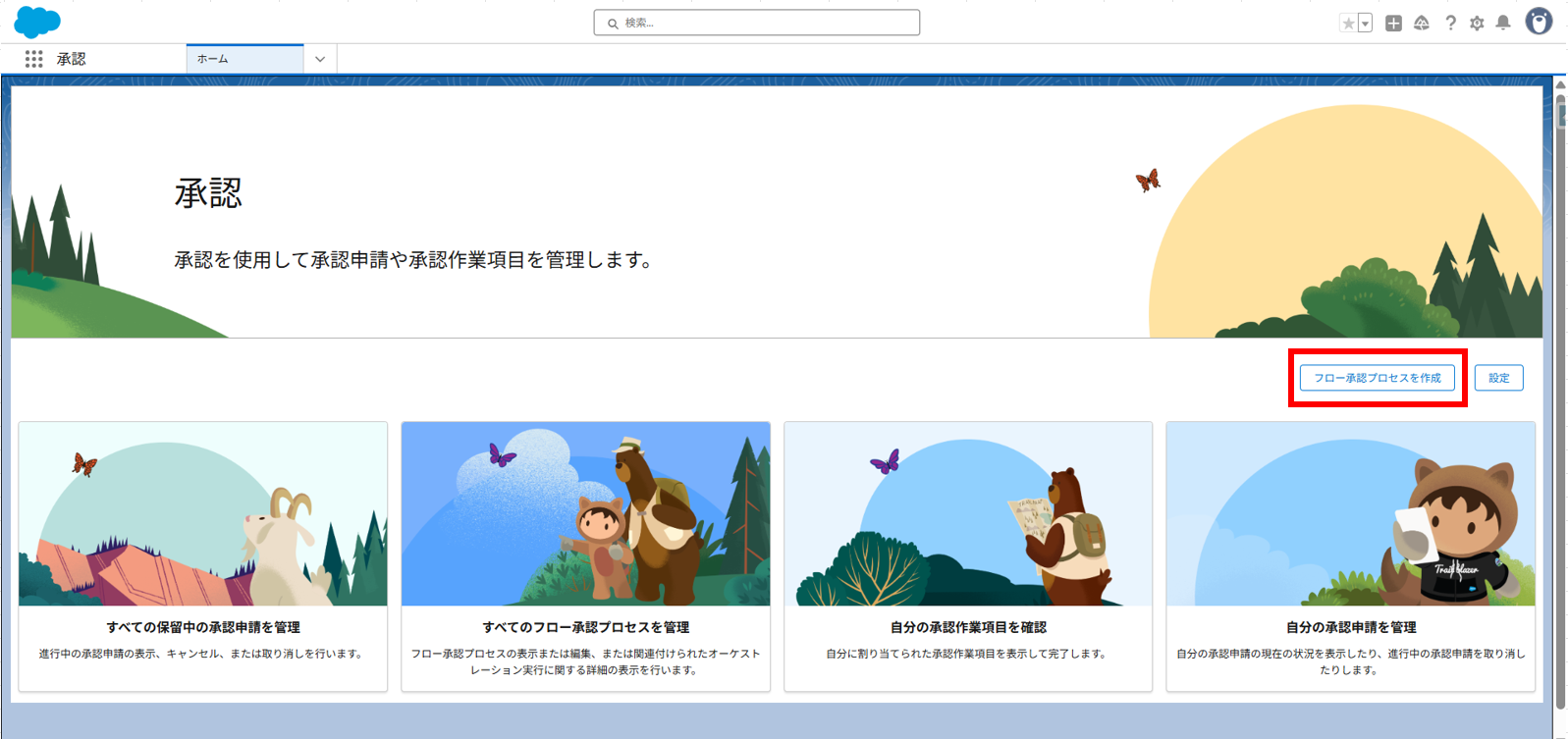Screen dimensions: 1568x739
Task: Click the large 承認 page heading
Action: pos(208,193)
